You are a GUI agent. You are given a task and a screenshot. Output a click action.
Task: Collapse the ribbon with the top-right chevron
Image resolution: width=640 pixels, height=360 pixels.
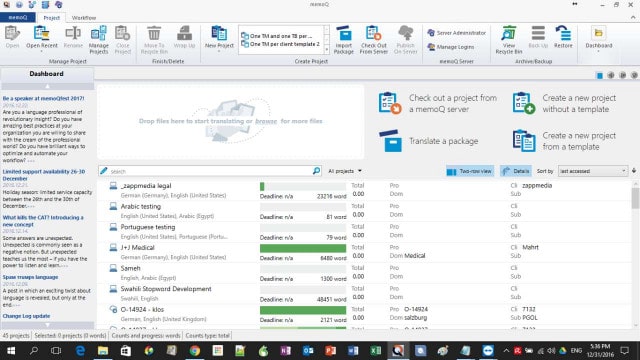[633, 18]
